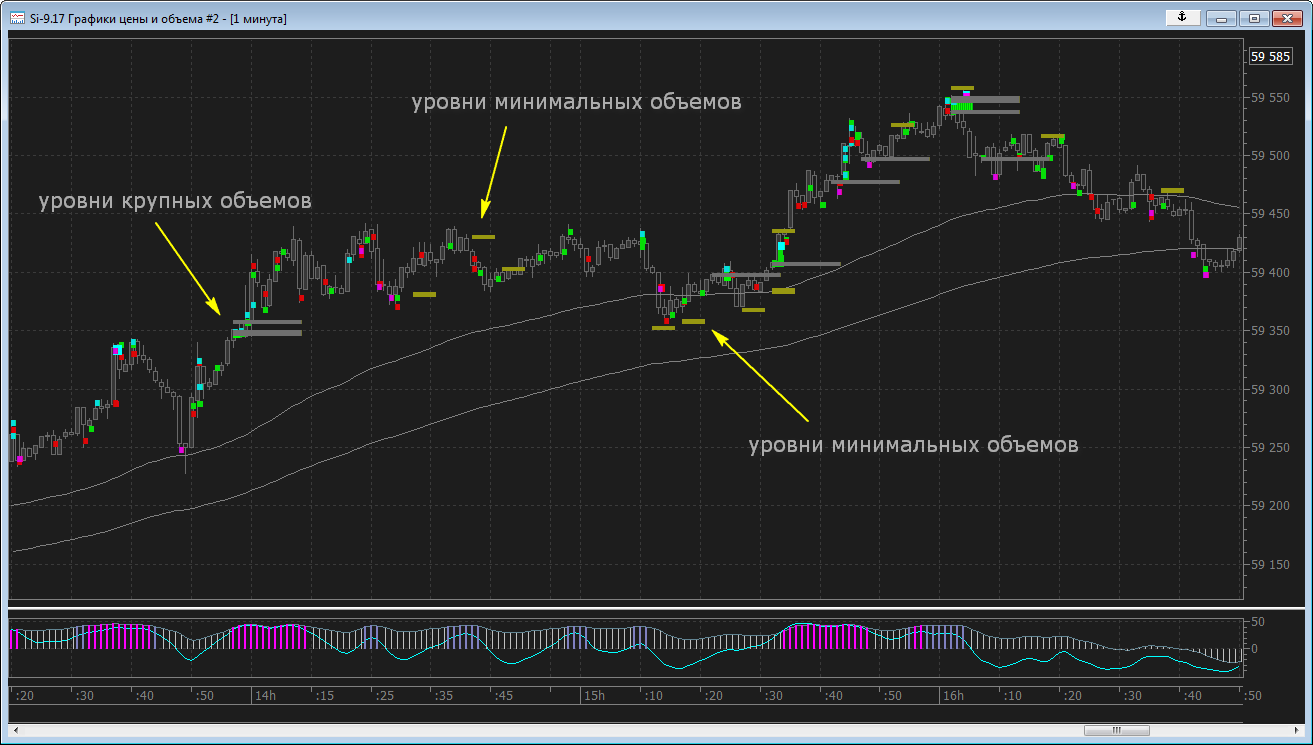Click the horizontal scrollbar thumb
The height and width of the screenshot is (745, 1313).
[1116, 730]
